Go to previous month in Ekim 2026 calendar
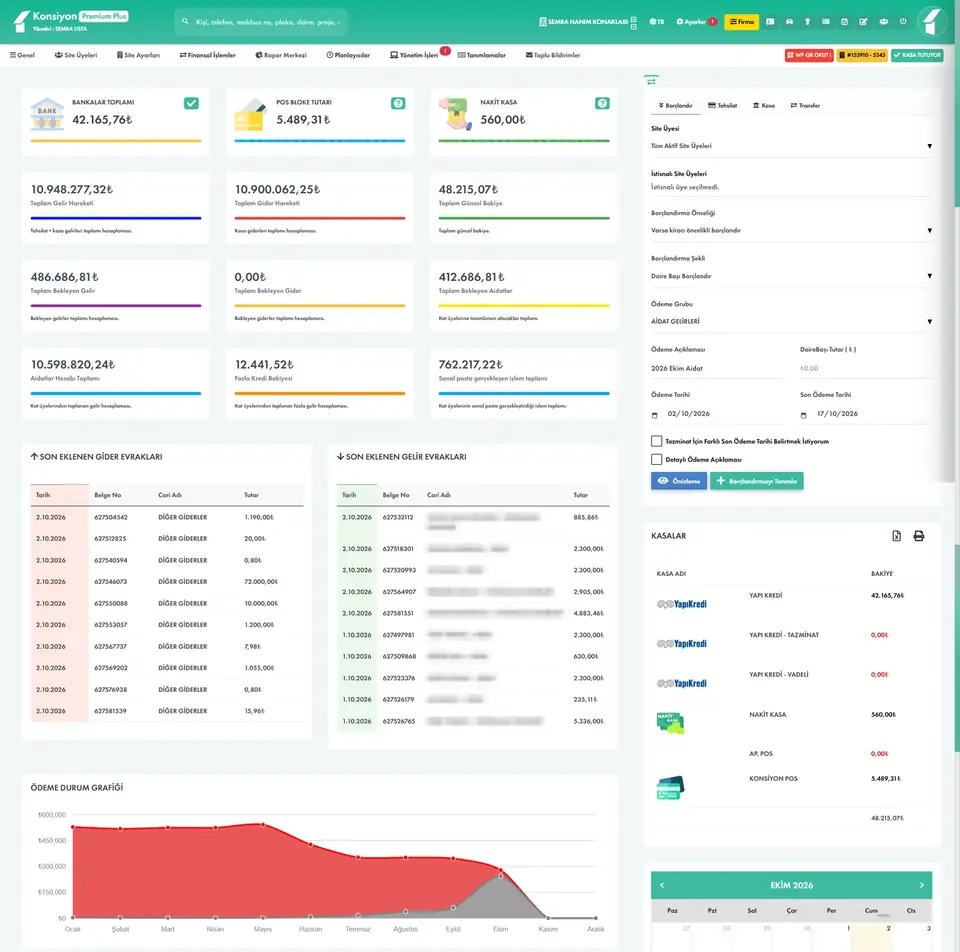Image resolution: width=960 pixels, height=952 pixels. point(662,885)
